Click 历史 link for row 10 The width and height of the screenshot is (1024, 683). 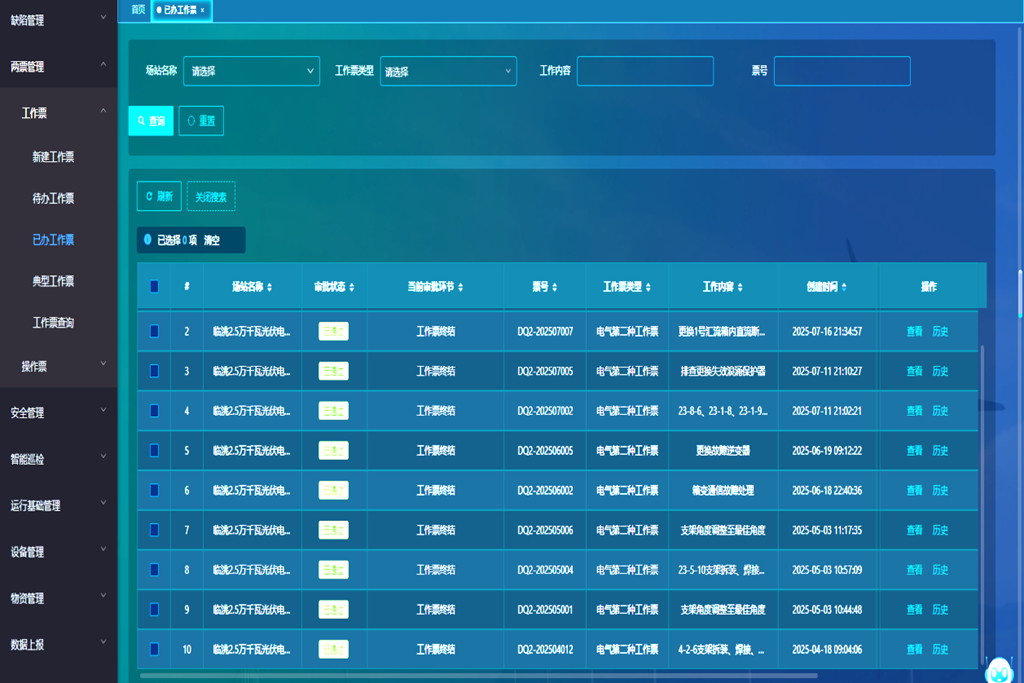[940, 650]
